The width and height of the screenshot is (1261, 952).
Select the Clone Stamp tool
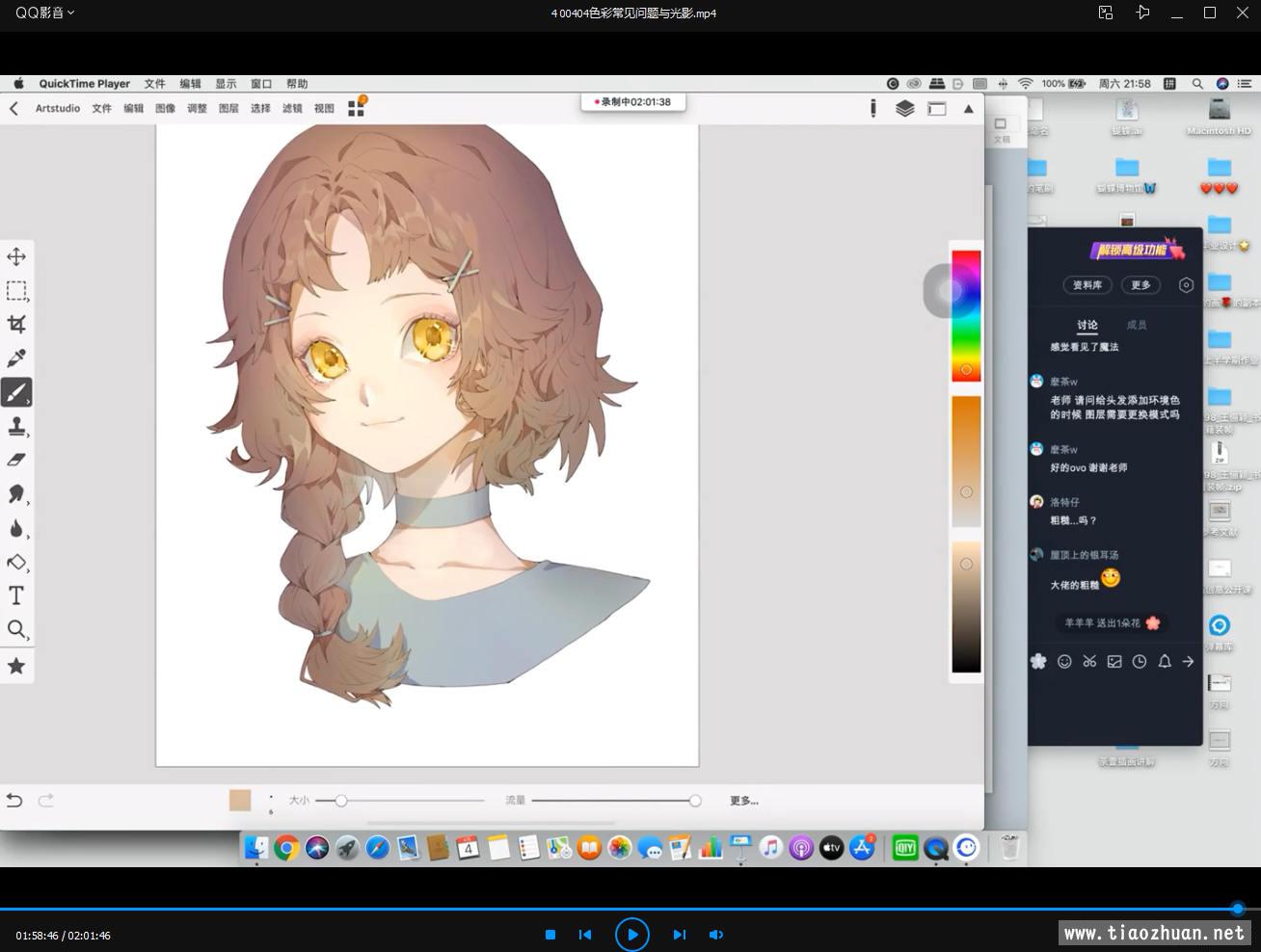click(16, 426)
